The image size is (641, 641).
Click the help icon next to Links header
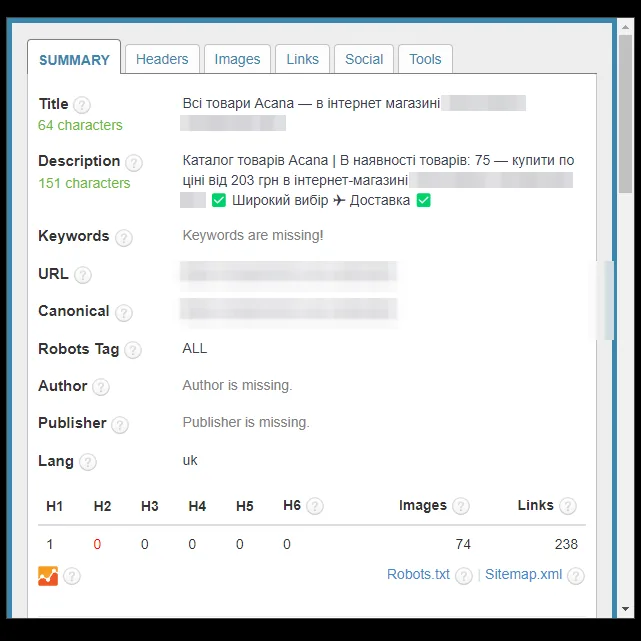[568, 506]
